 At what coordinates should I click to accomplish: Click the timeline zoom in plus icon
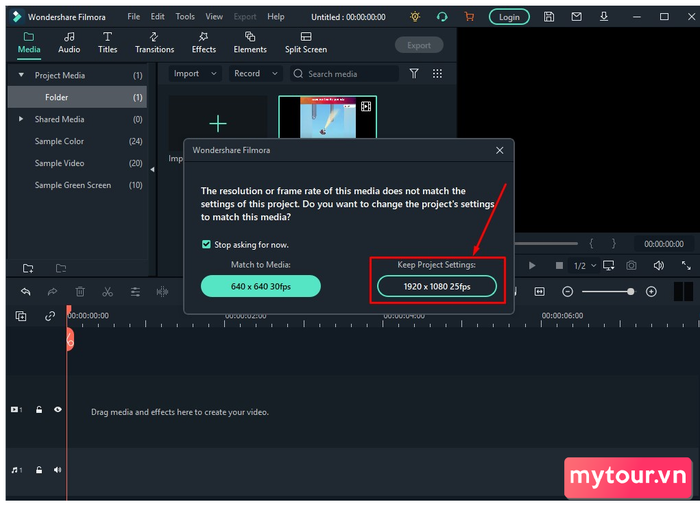click(651, 292)
